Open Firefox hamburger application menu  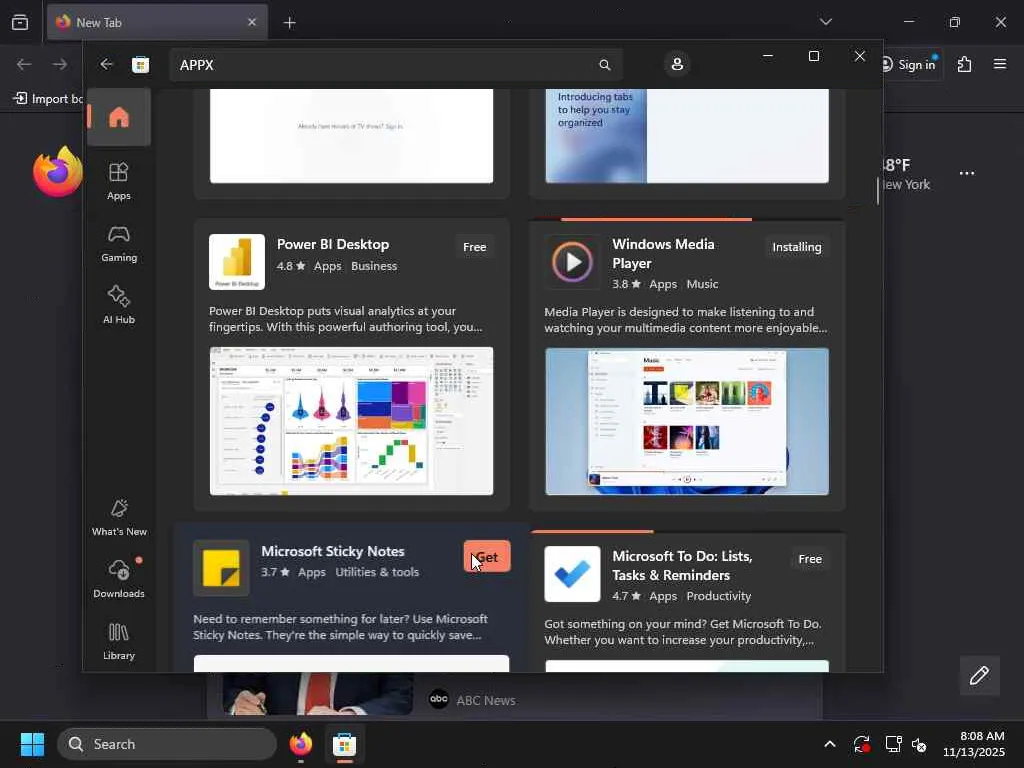click(x=1000, y=64)
